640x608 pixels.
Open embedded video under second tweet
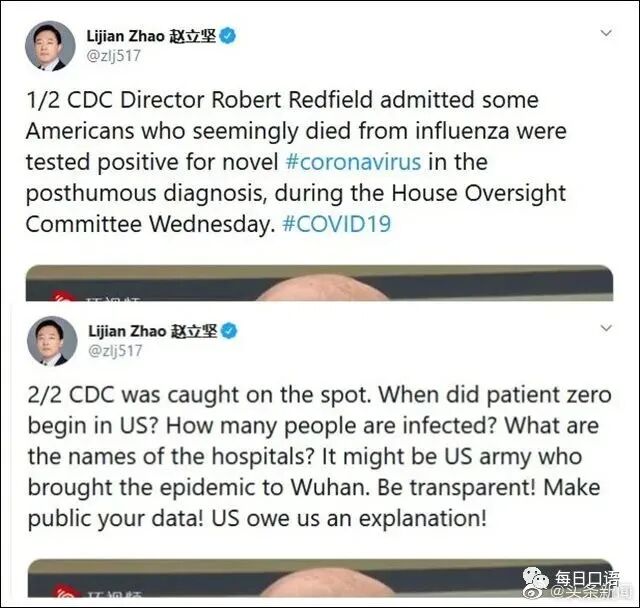[320, 579]
